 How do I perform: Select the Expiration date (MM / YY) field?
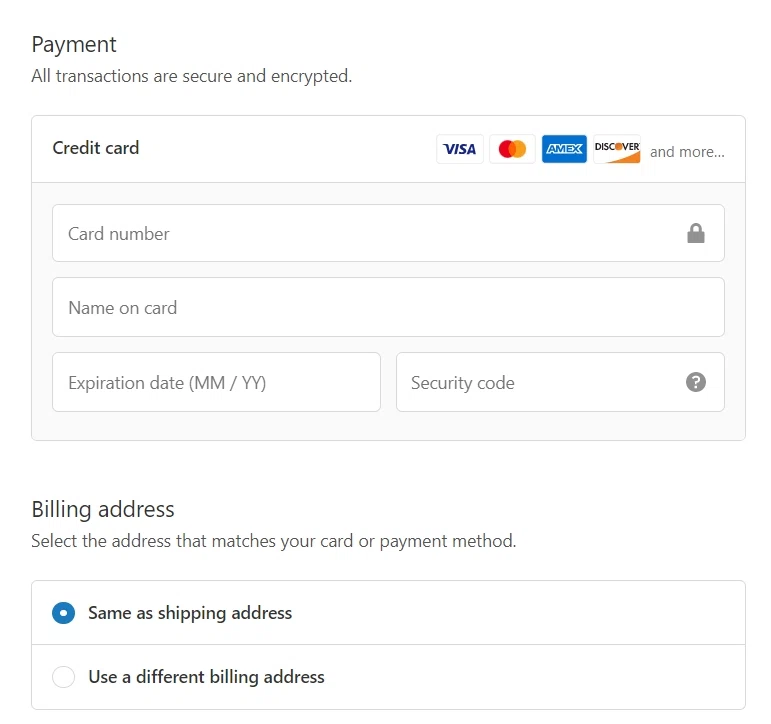[x=216, y=382]
